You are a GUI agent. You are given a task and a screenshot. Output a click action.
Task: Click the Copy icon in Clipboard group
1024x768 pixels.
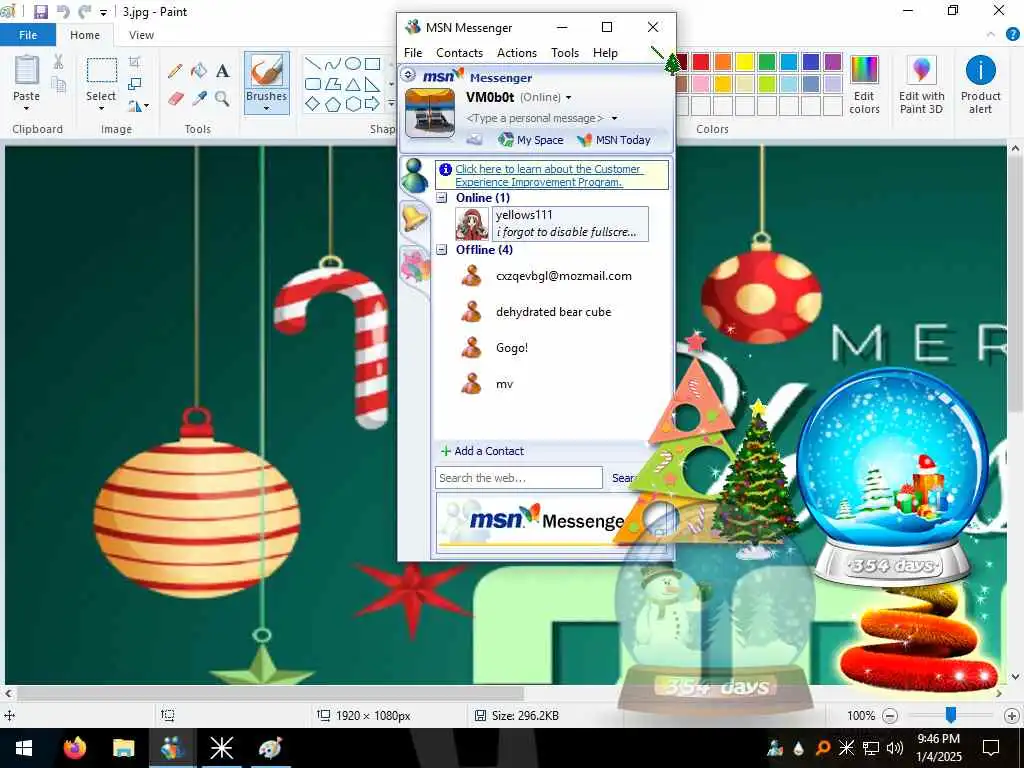(59, 84)
